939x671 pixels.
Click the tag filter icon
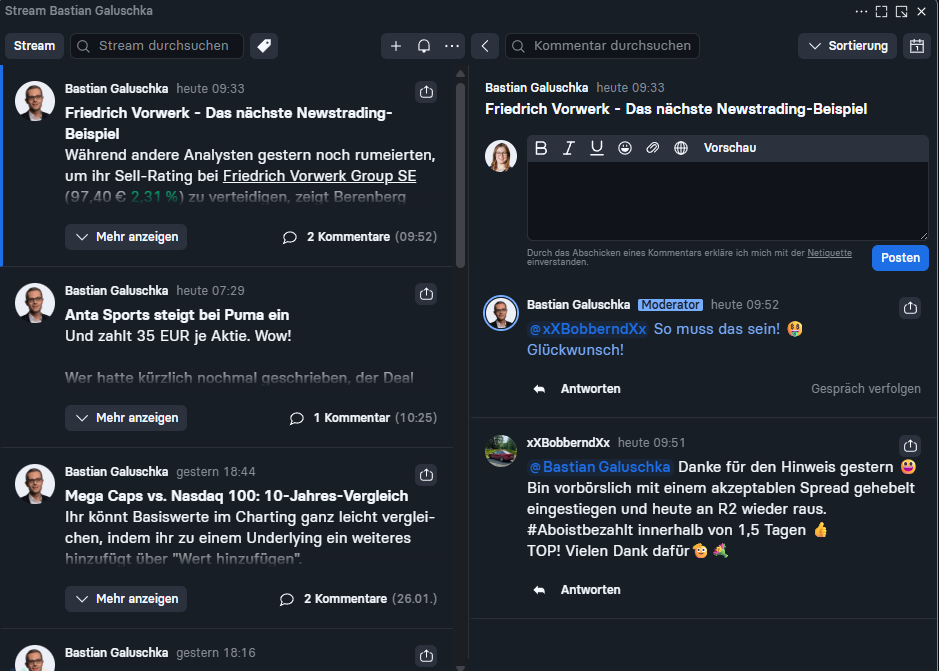click(x=264, y=46)
